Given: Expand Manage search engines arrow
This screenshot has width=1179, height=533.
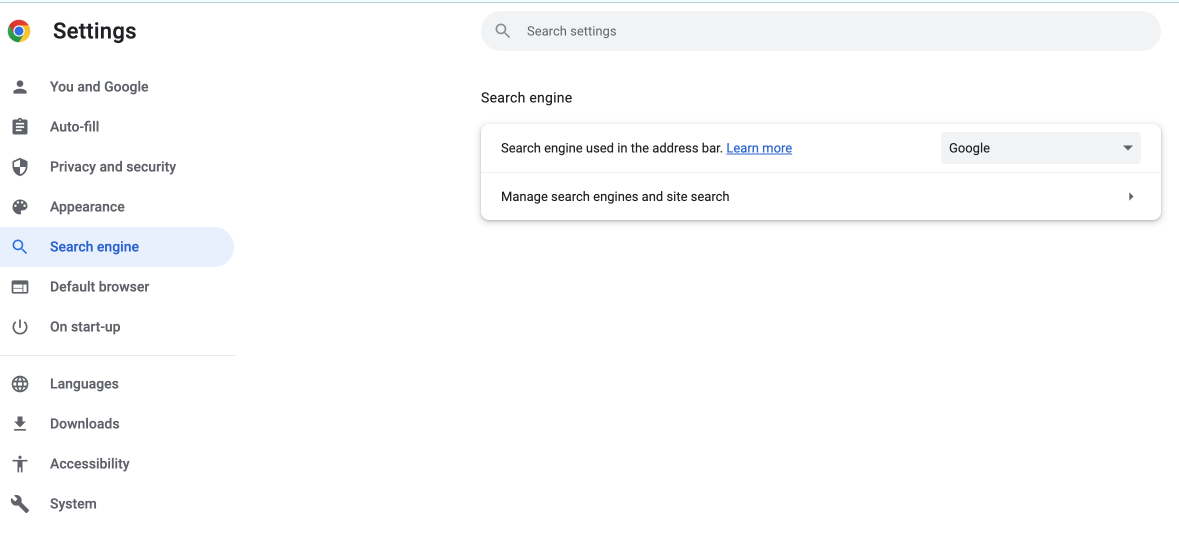Looking at the screenshot, I should [1131, 197].
